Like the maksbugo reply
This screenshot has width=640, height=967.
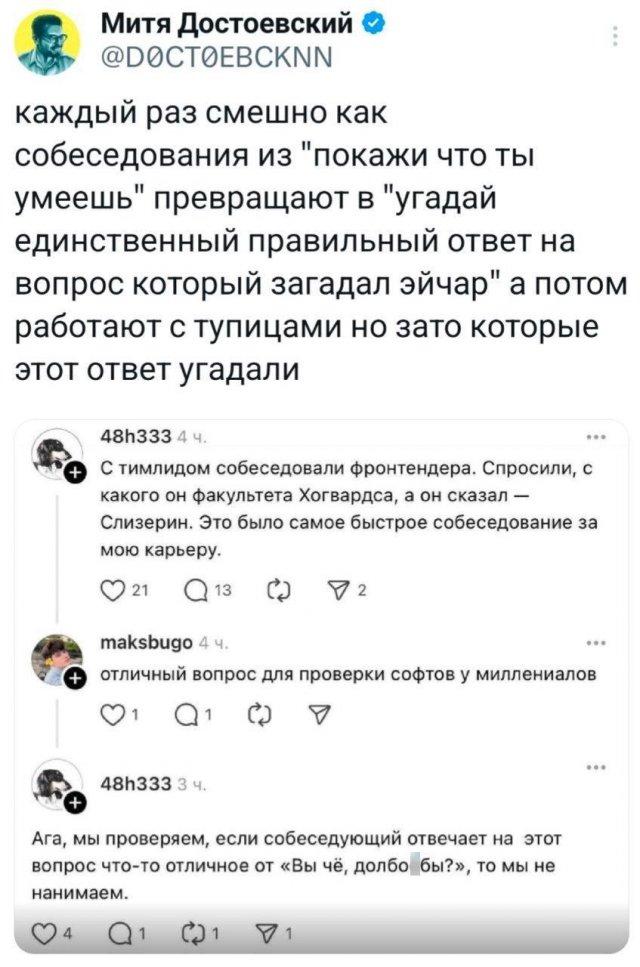click(115, 715)
